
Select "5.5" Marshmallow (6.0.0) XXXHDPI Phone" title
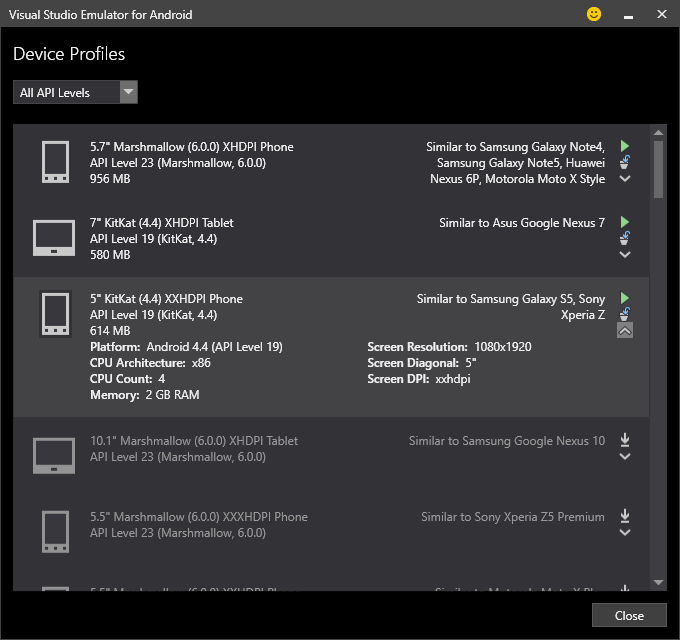(199, 517)
